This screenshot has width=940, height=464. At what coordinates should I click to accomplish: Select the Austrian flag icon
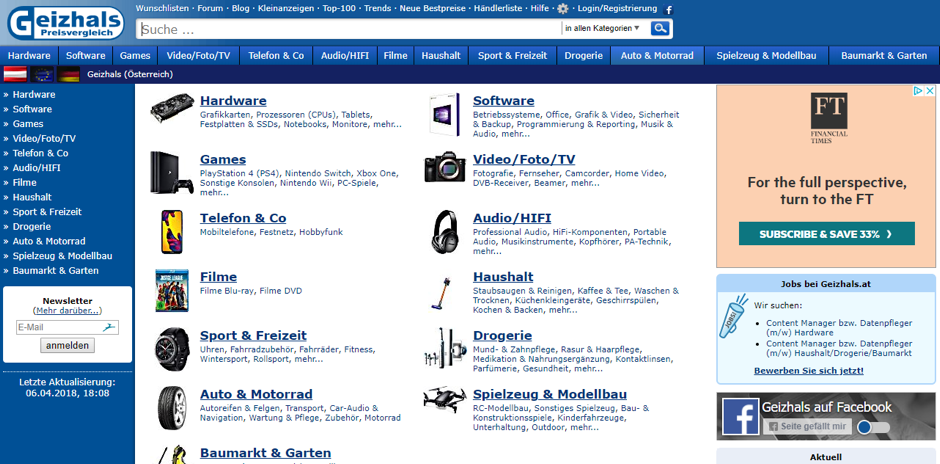point(15,74)
